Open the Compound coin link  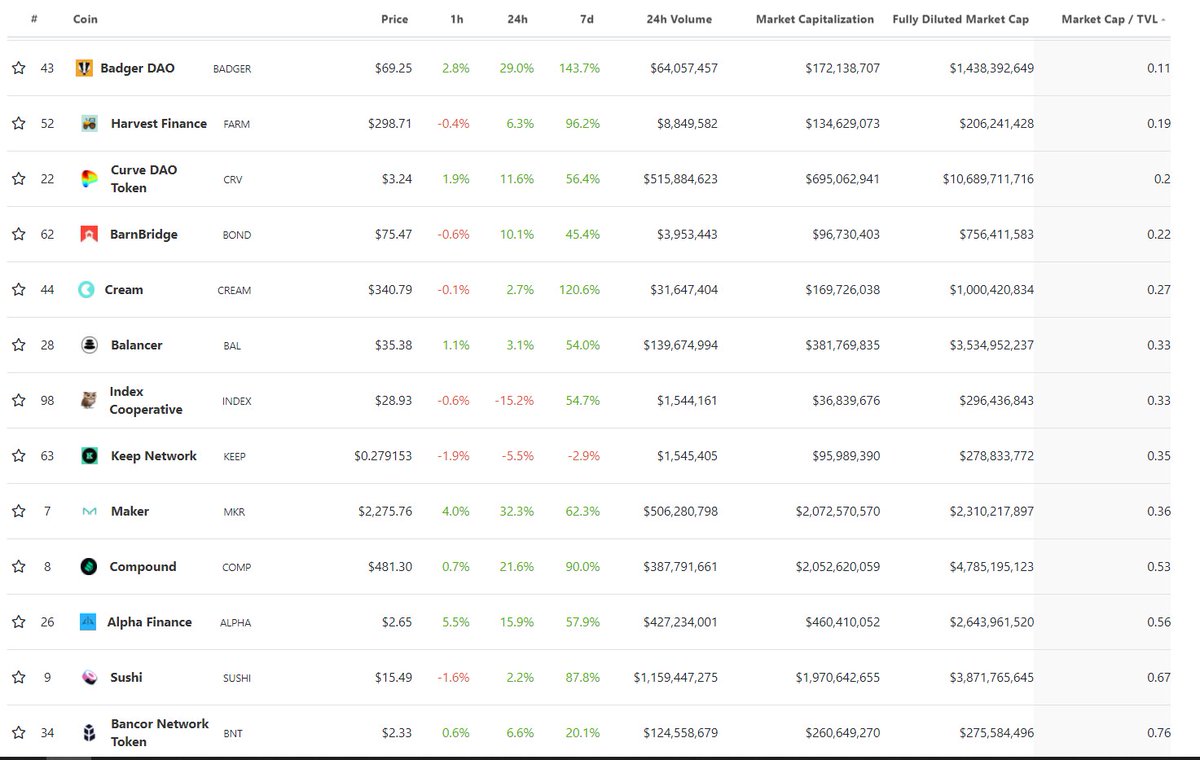(x=143, y=566)
